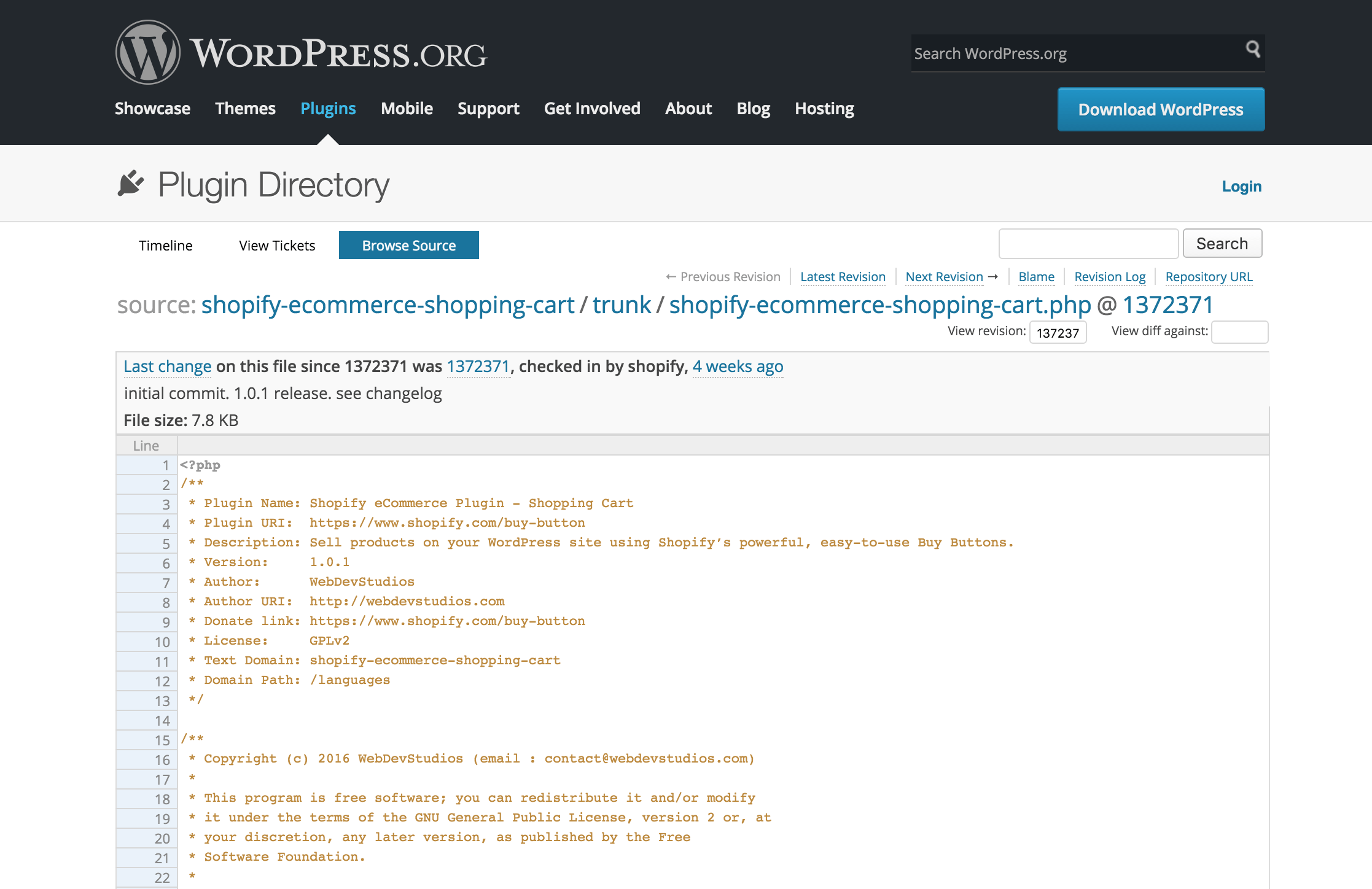Click the Login link
The width and height of the screenshot is (1372, 889).
point(1241,186)
